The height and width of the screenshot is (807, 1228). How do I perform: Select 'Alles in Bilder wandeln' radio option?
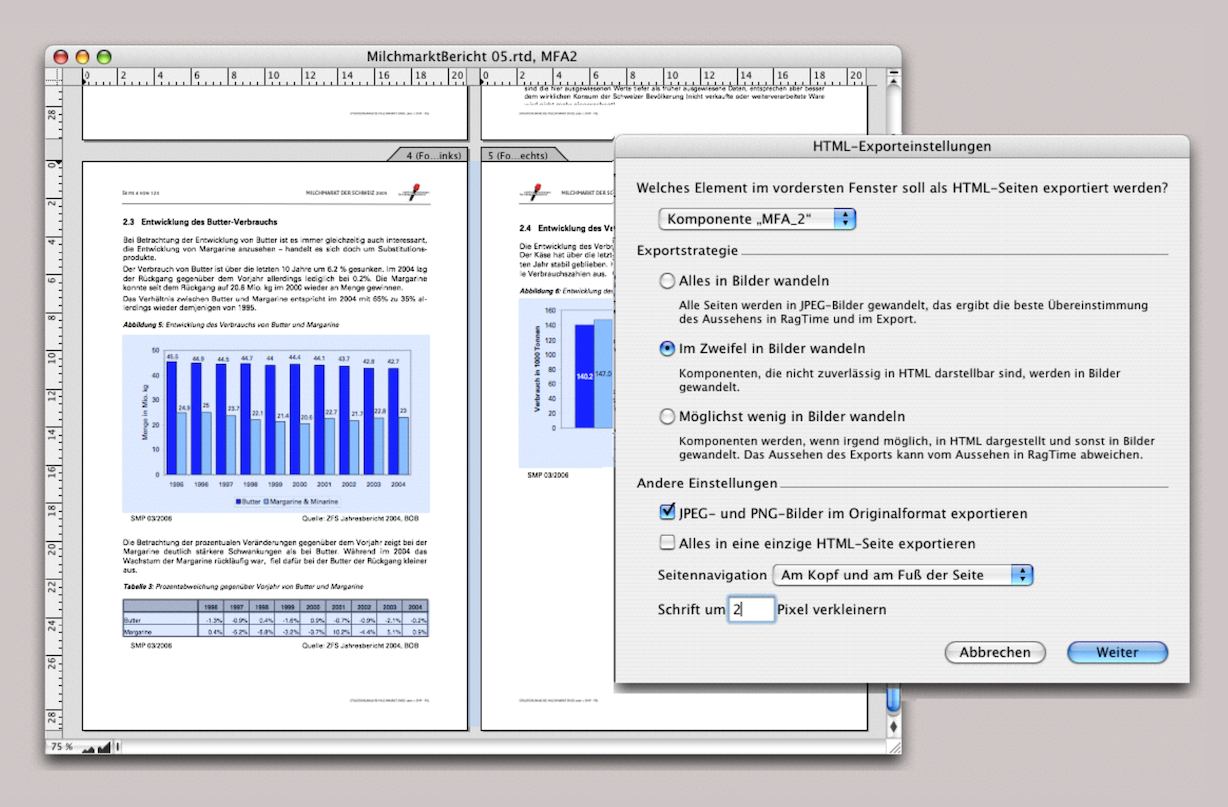[667, 281]
